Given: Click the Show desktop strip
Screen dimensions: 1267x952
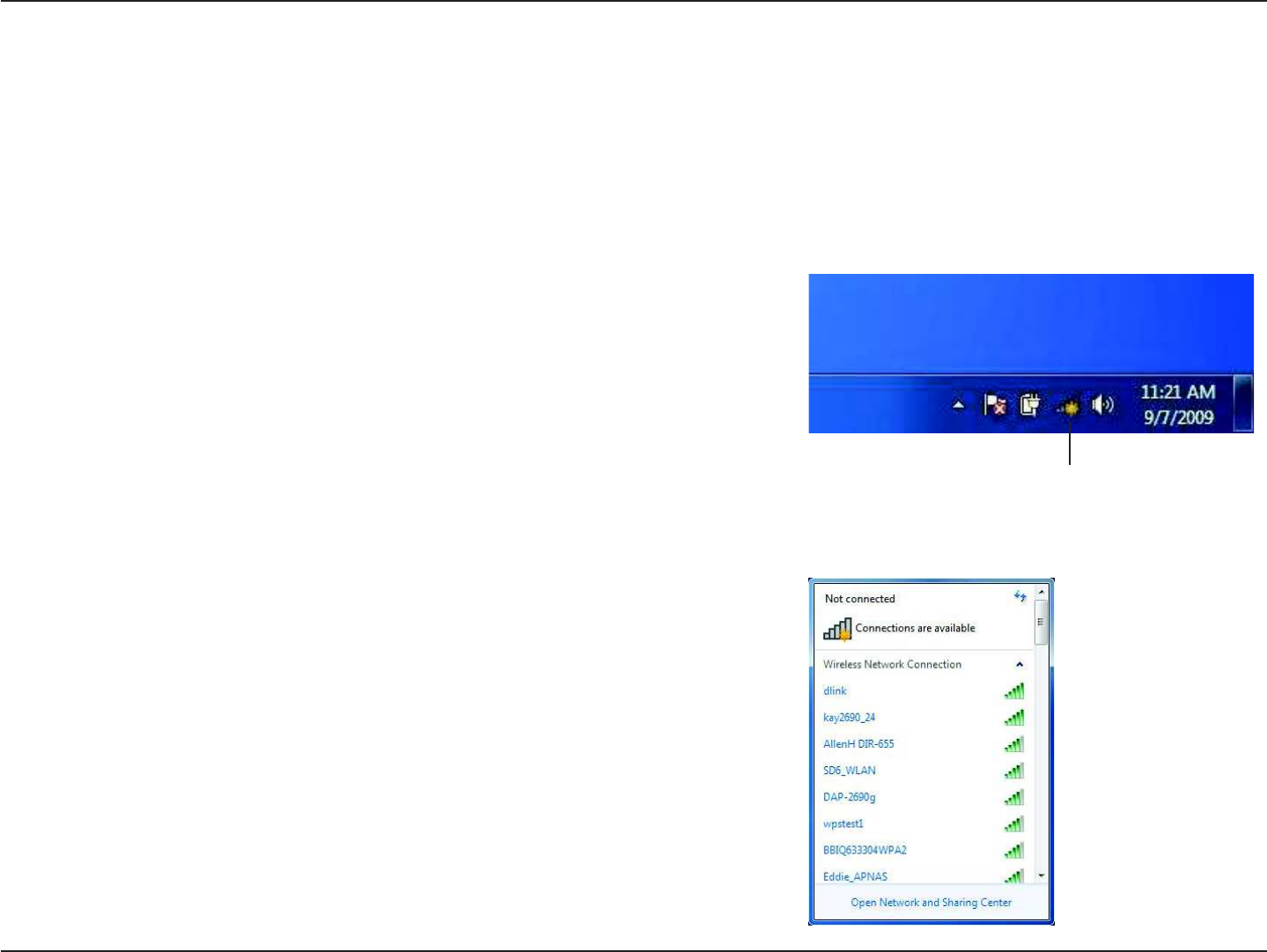Looking at the screenshot, I should [x=1243, y=404].
